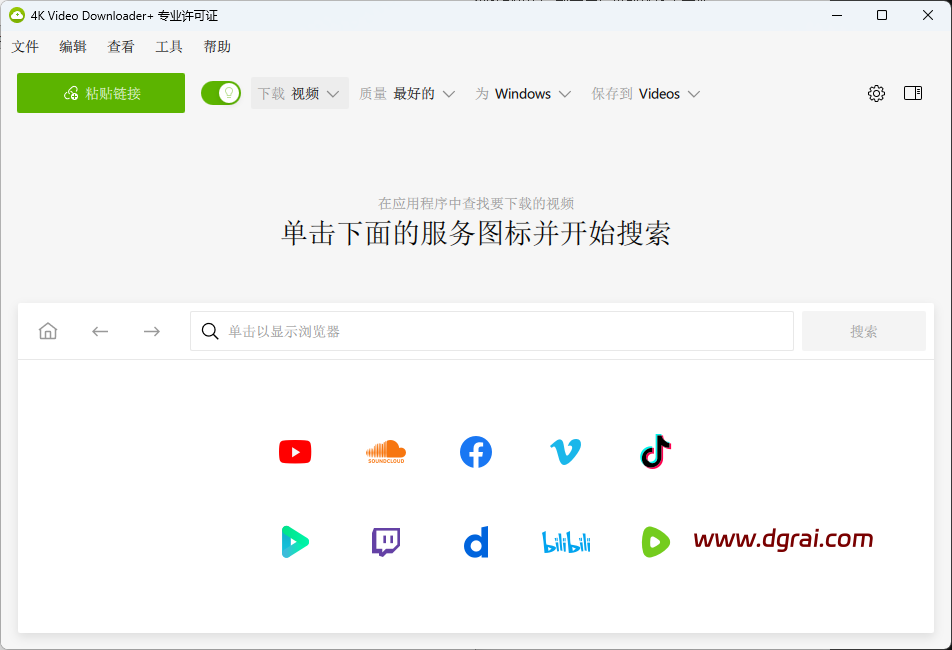This screenshot has width=952, height=650.
Task: Open the 帮助 menu
Action: 217,47
